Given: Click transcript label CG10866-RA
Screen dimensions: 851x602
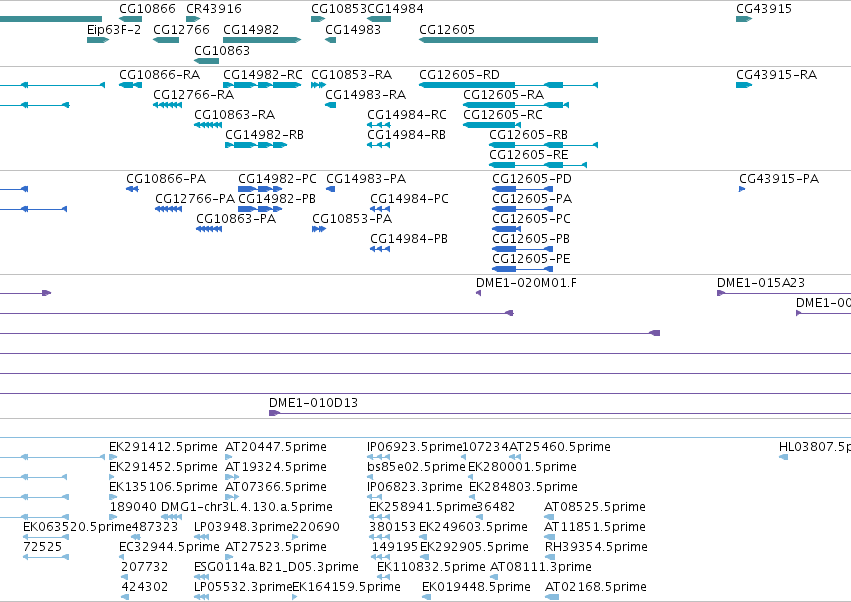Looking at the screenshot, I should coord(160,74).
